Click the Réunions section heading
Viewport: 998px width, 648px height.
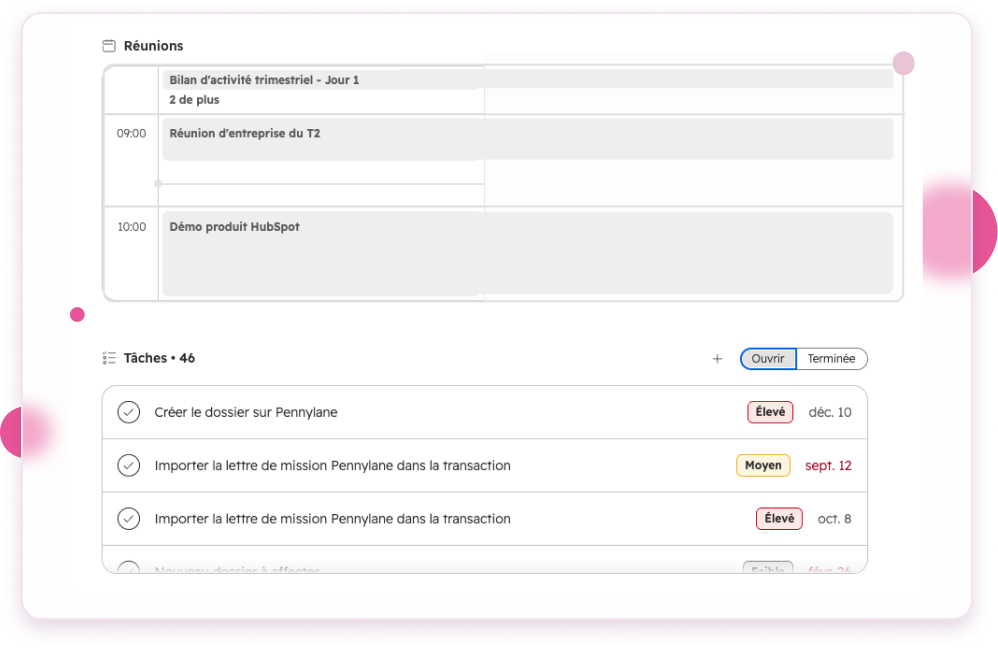[153, 46]
